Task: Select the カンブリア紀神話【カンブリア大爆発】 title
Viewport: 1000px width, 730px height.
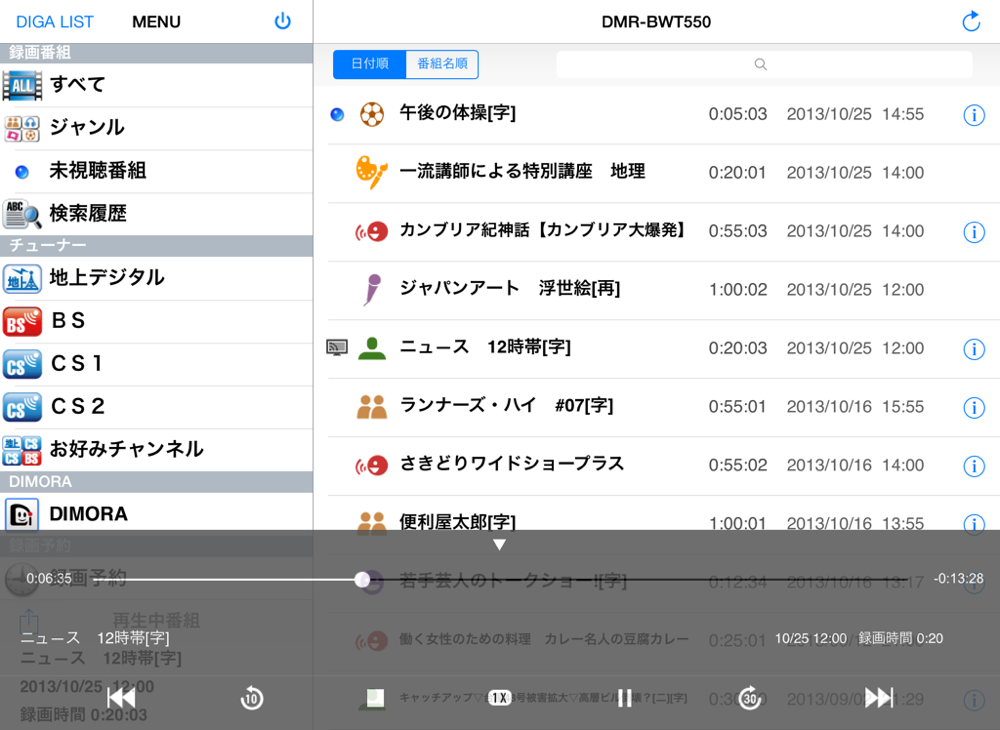Action: coord(542,230)
